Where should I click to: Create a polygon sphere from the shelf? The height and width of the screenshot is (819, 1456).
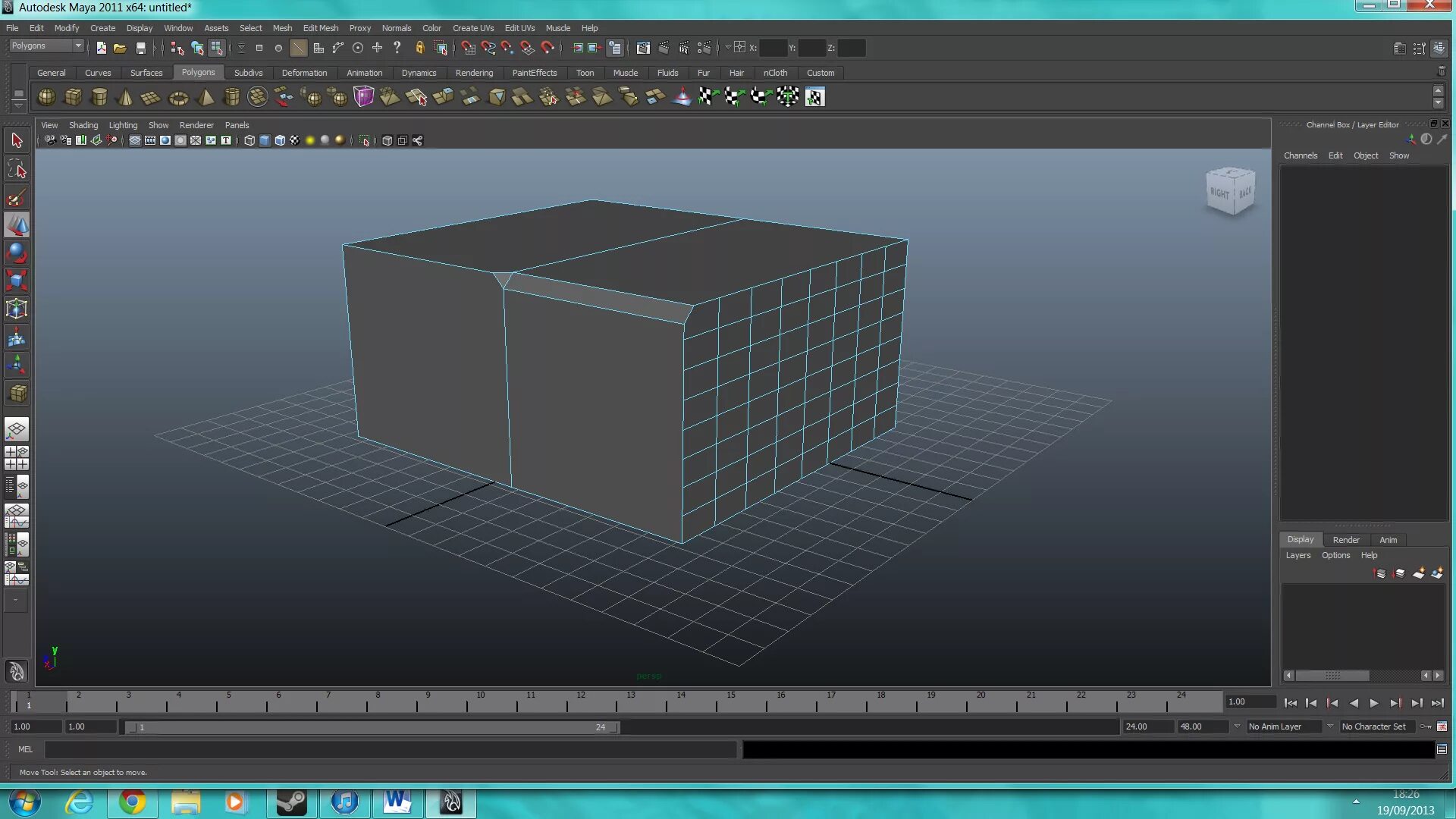pos(46,97)
